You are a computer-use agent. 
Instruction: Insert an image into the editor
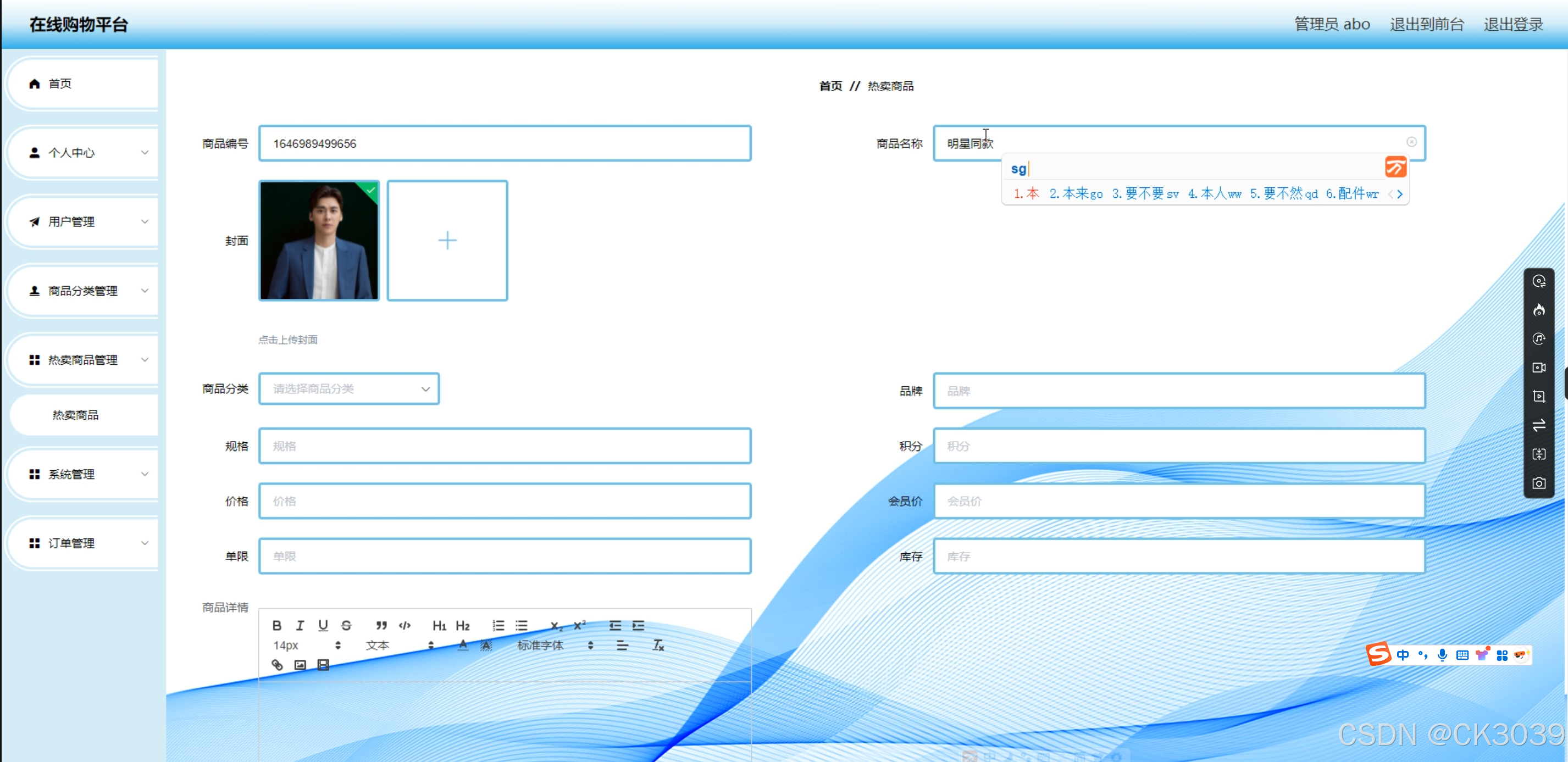pos(300,665)
